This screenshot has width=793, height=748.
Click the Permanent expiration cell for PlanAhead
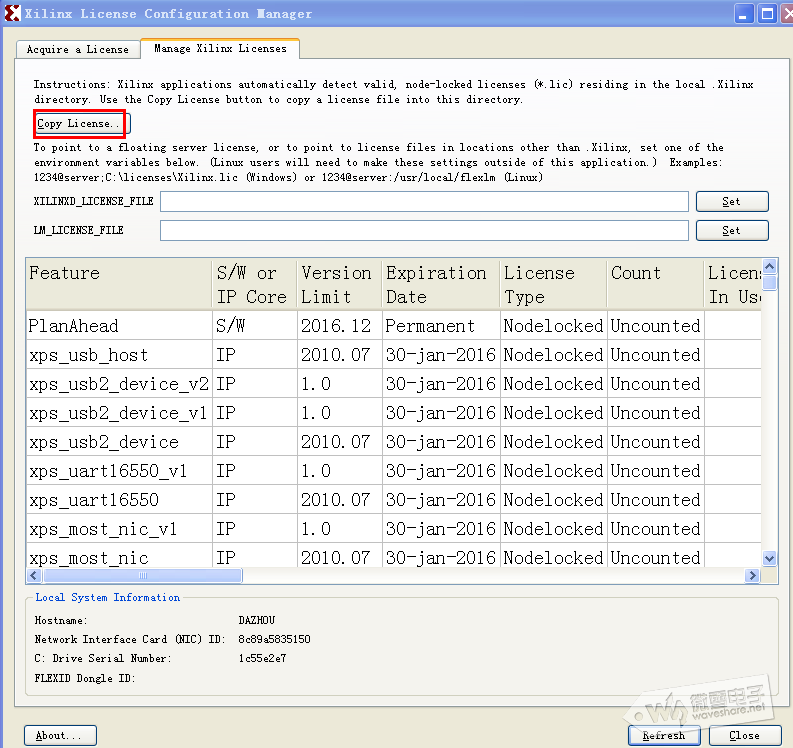tap(442, 326)
